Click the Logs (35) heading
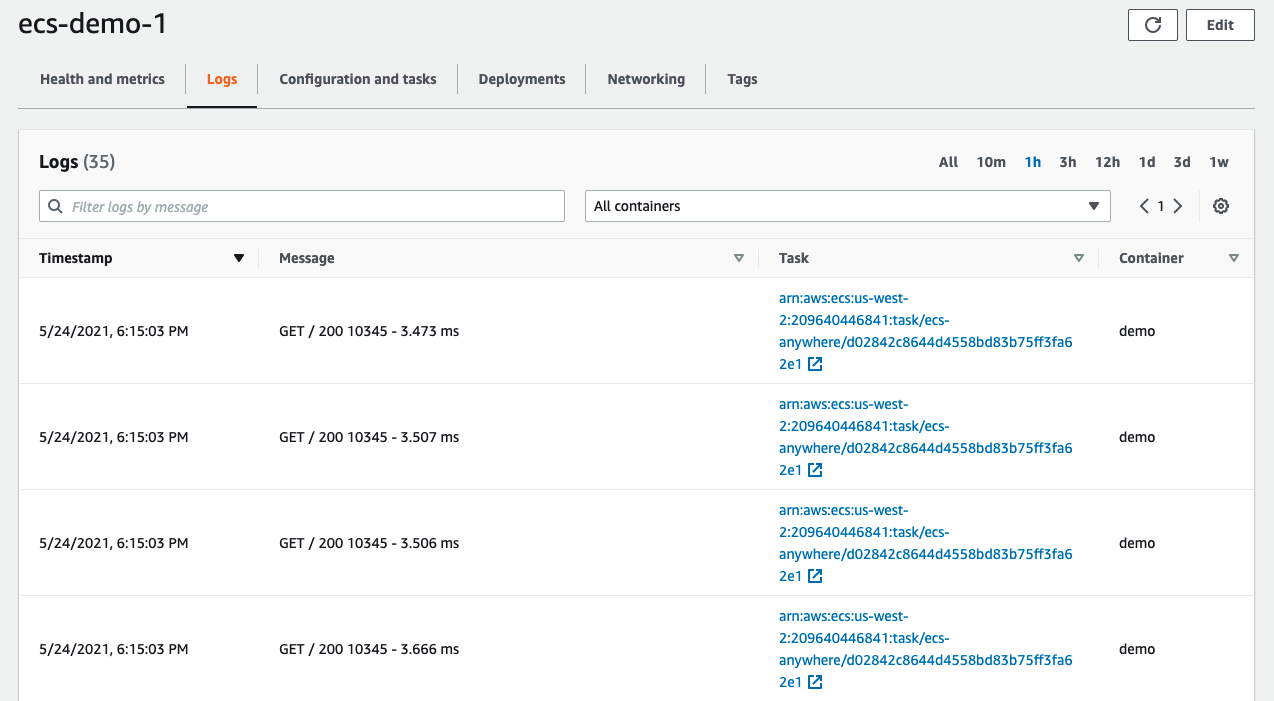 coord(77,162)
